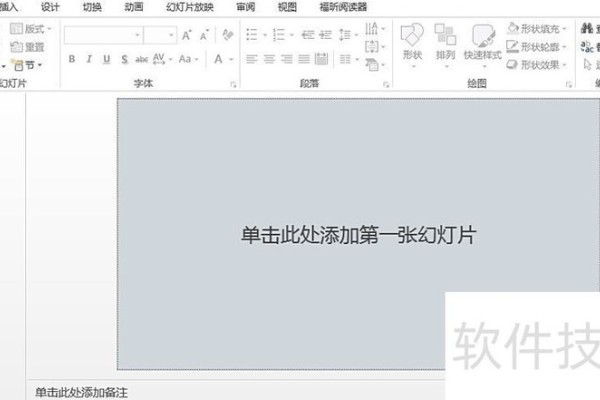The width and height of the screenshot is (600, 400).
Task: Toggle italic formatting
Action: [89, 59]
